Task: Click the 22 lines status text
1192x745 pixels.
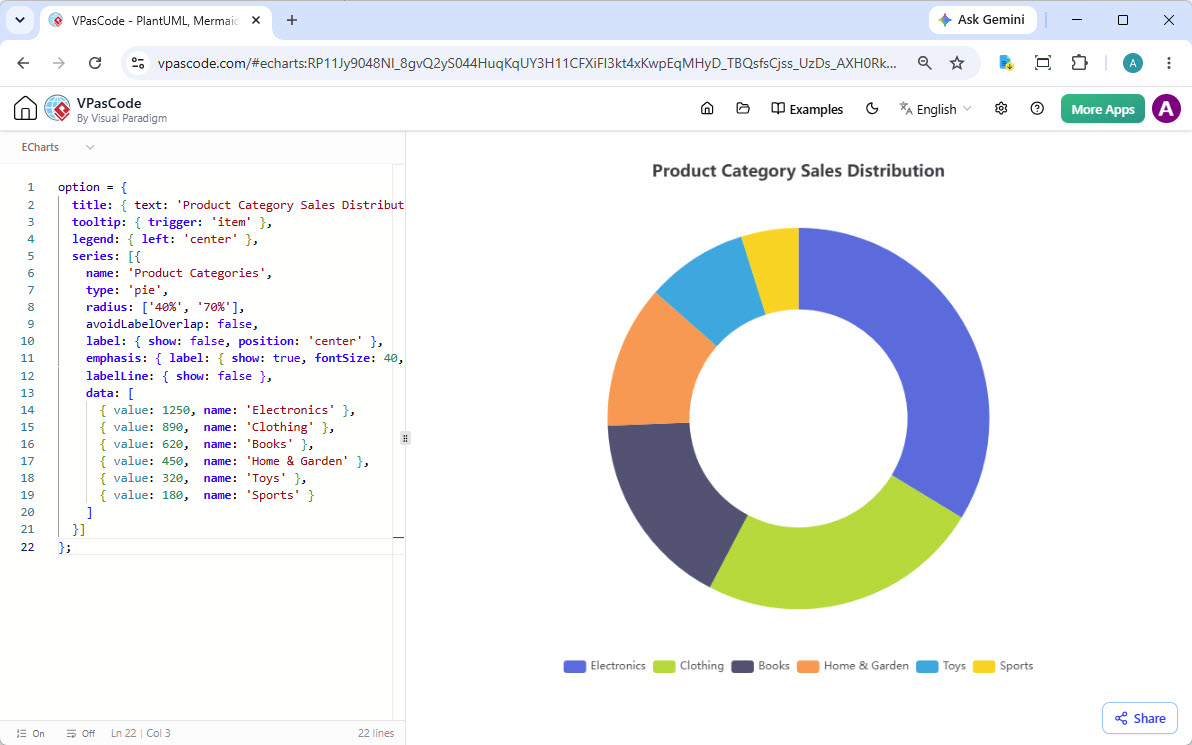Action: pos(376,733)
